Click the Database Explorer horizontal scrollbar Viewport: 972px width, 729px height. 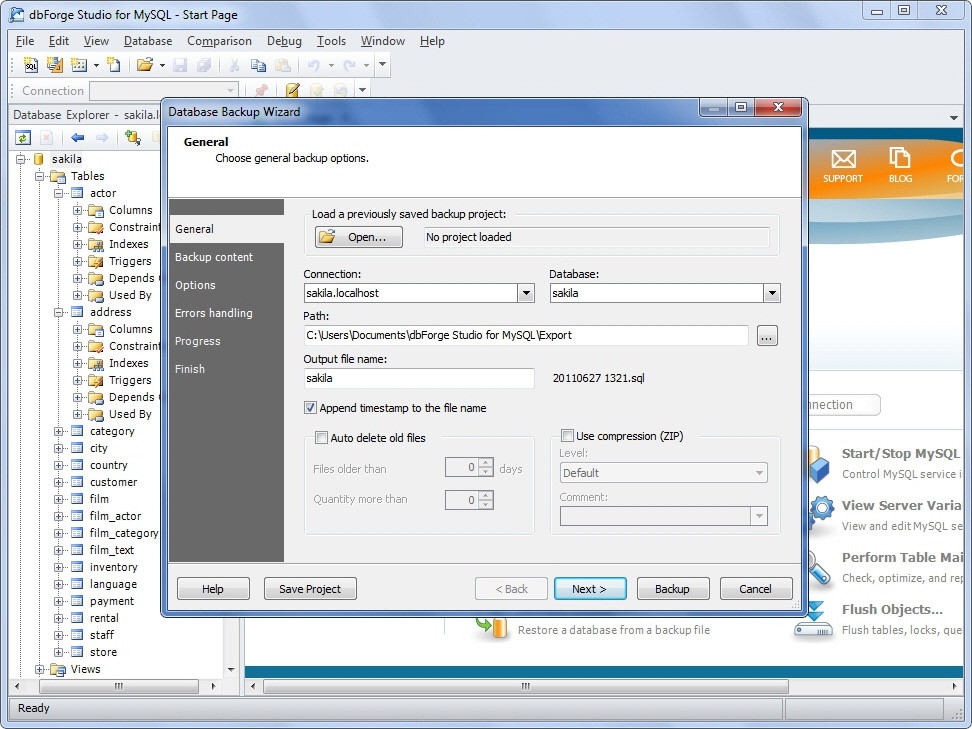pos(118,686)
